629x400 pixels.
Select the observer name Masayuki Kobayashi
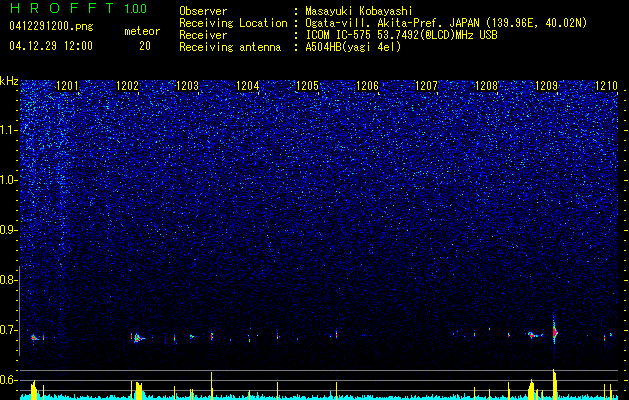359,11
